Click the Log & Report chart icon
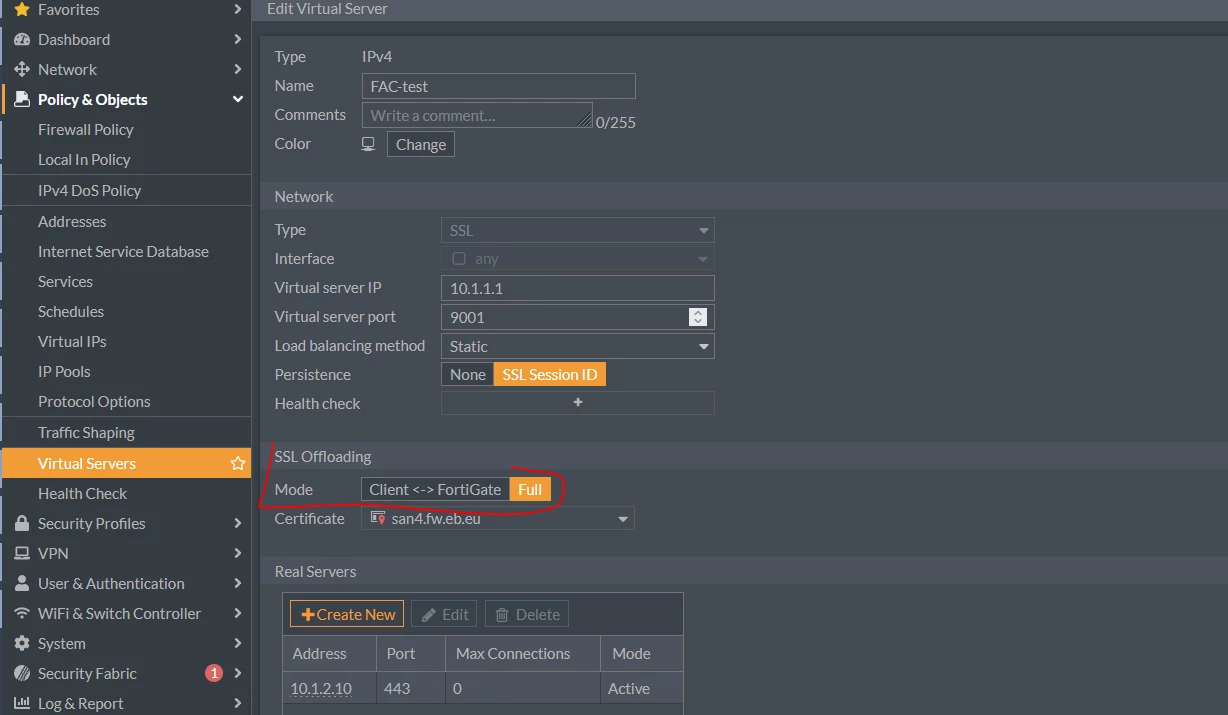The width and height of the screenshot is (1228, 715). (x=22, y=704)
